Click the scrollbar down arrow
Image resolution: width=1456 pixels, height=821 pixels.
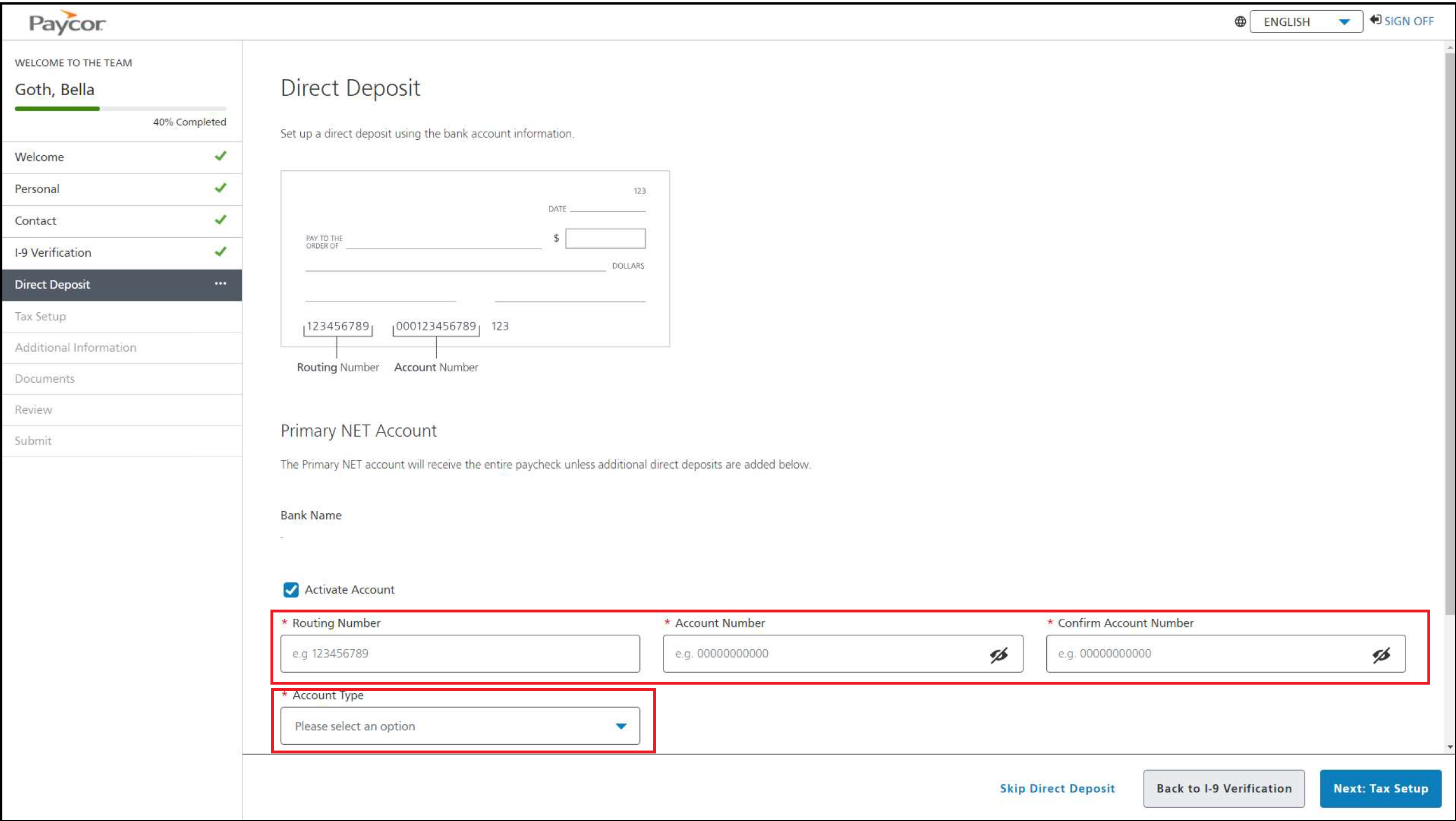(x=1450, y=747)
